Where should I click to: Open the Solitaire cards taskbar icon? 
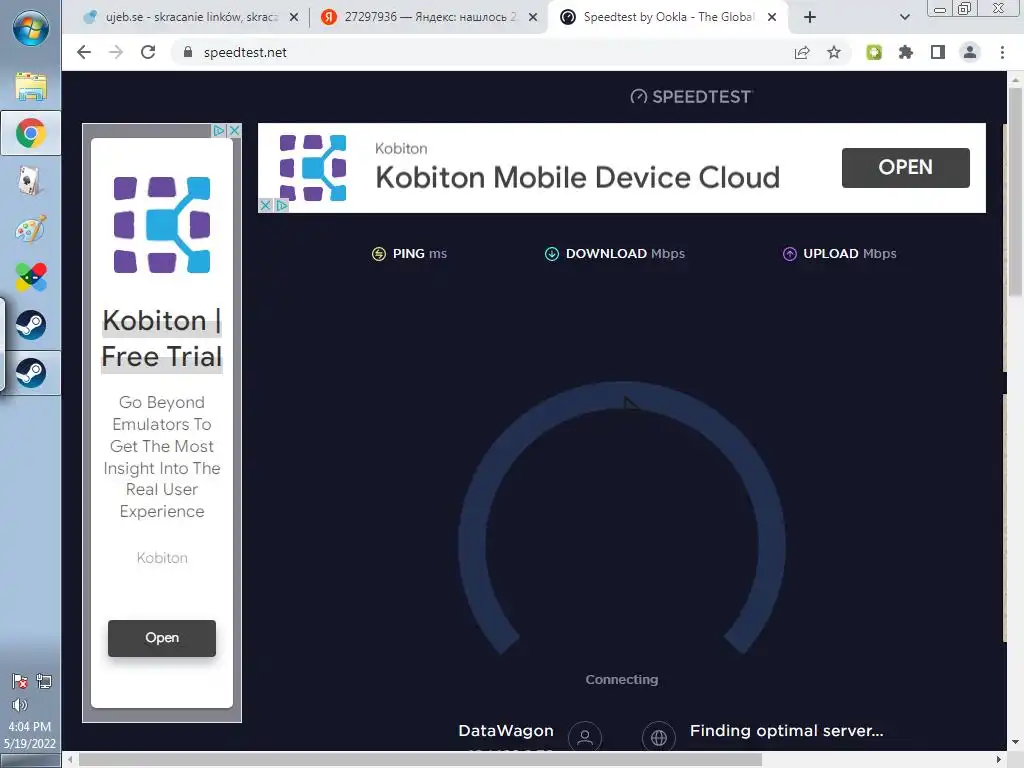(29, 181)
